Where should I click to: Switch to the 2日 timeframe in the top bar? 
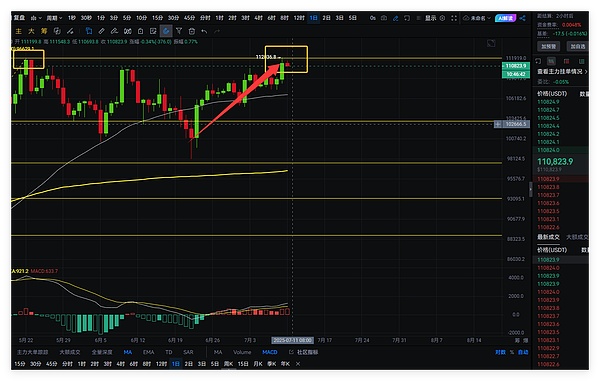pyautogui.click(x=326, y=18)
